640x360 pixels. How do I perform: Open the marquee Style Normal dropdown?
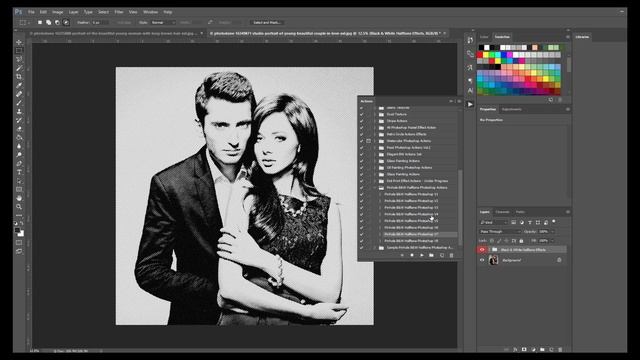(x=163, y=22)
